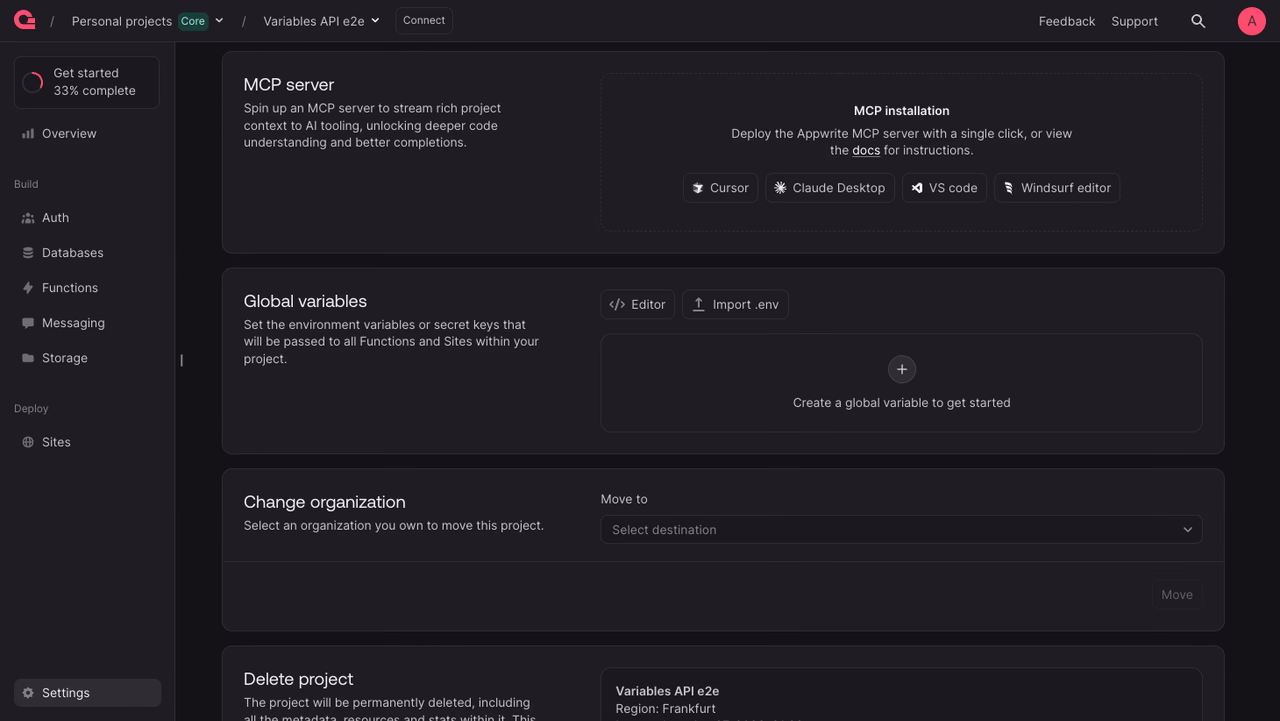The width and height of the screenshot is (1280, 721).
Task: Click the "Change organization" heading
Action: (x=325, y=502)
